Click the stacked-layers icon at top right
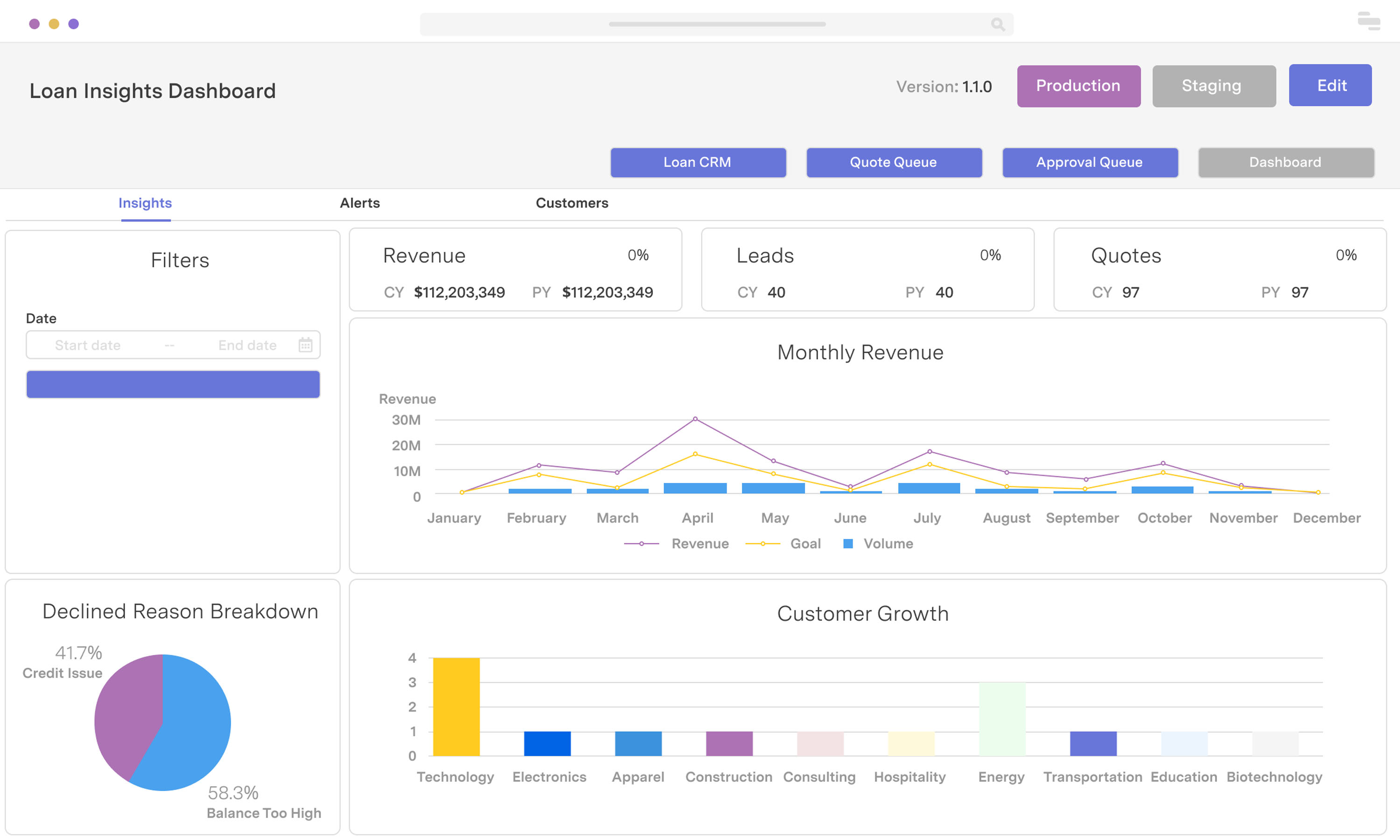 1369,21
